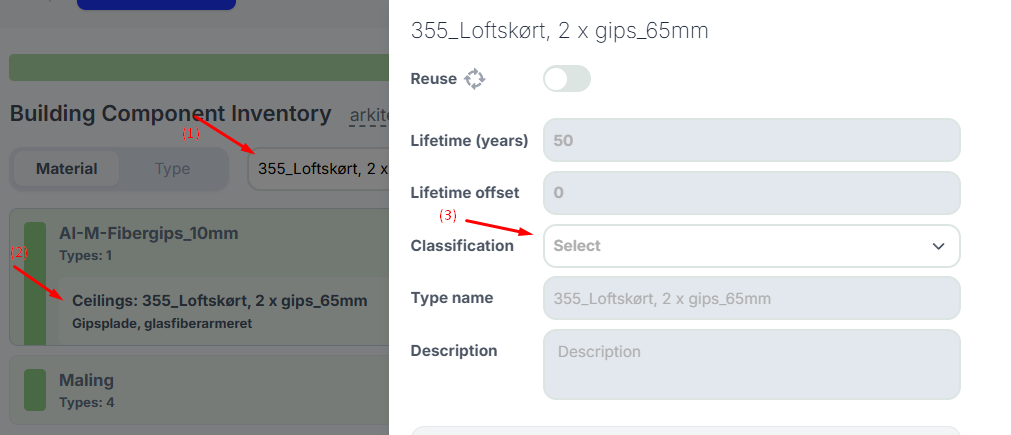Screen dimensions: 1011x435
Task: Focus the Description text area
Action: 751,364
